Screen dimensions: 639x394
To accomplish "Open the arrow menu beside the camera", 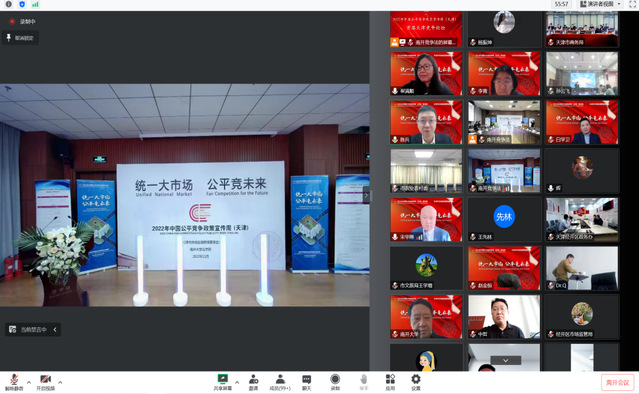I will 60,382.
